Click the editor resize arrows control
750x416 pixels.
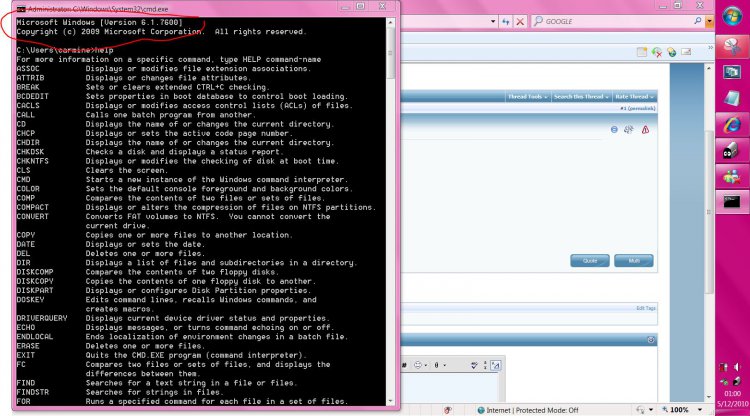pos(485,365)
